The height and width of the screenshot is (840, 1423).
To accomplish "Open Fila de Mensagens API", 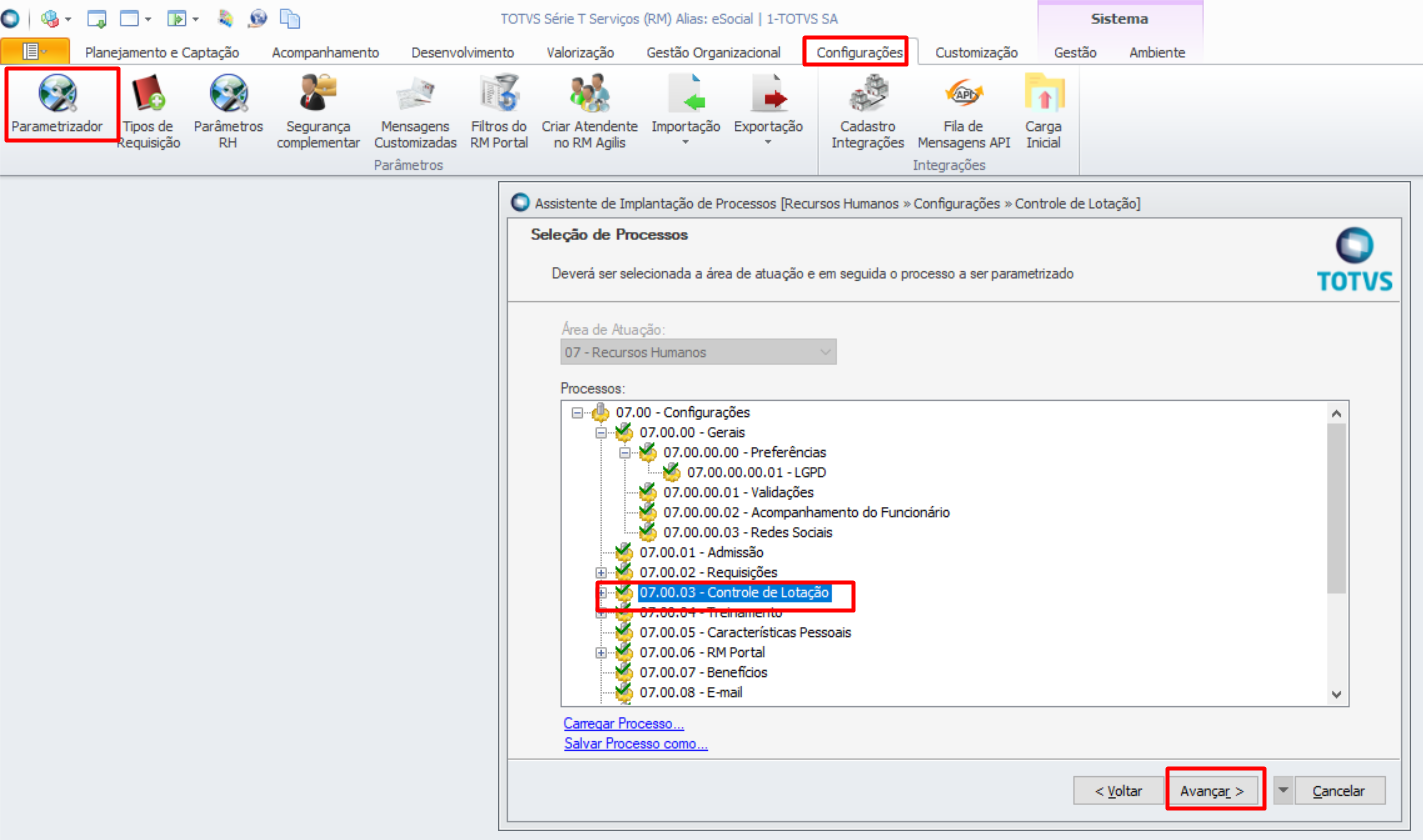I will tap(964, 111).
